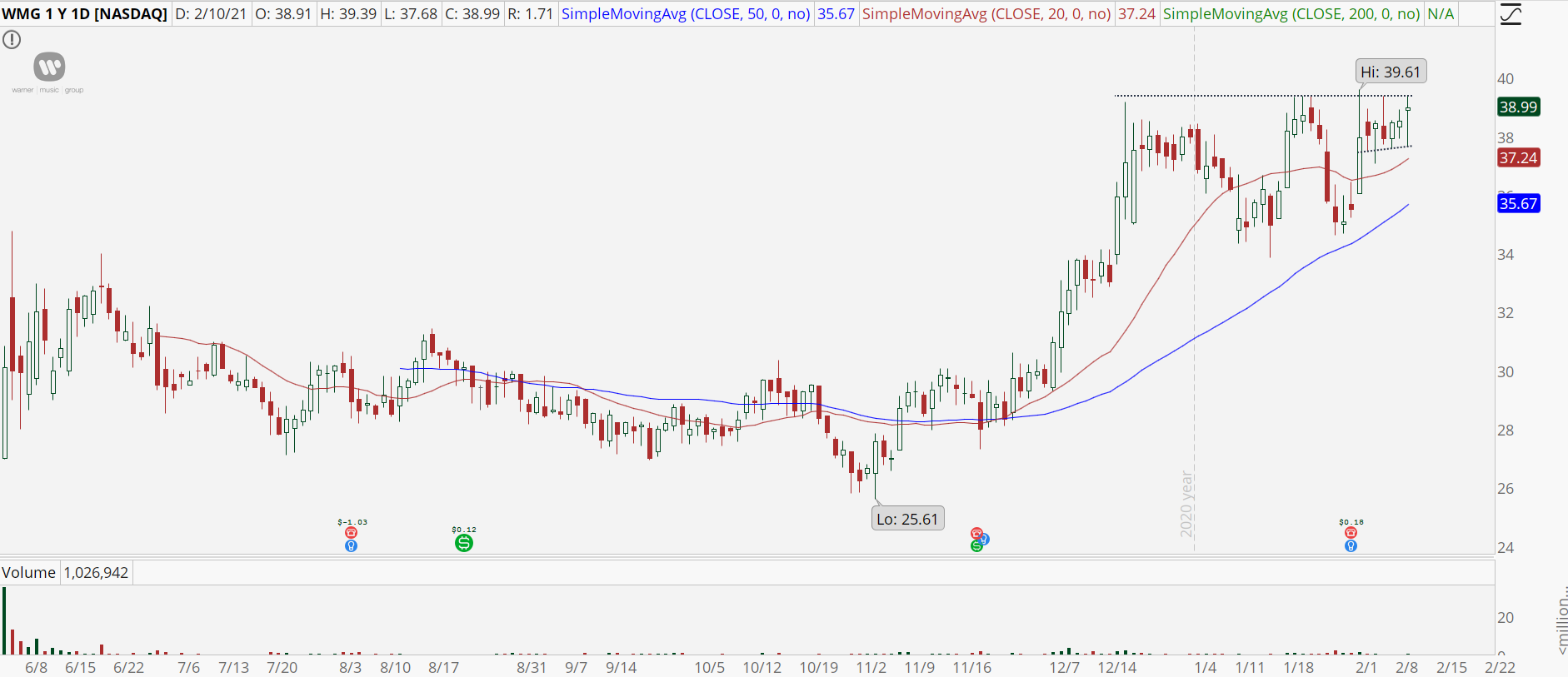Click the 2/8 date label
The image size is (1568, 677).
tap(1407, 668)
